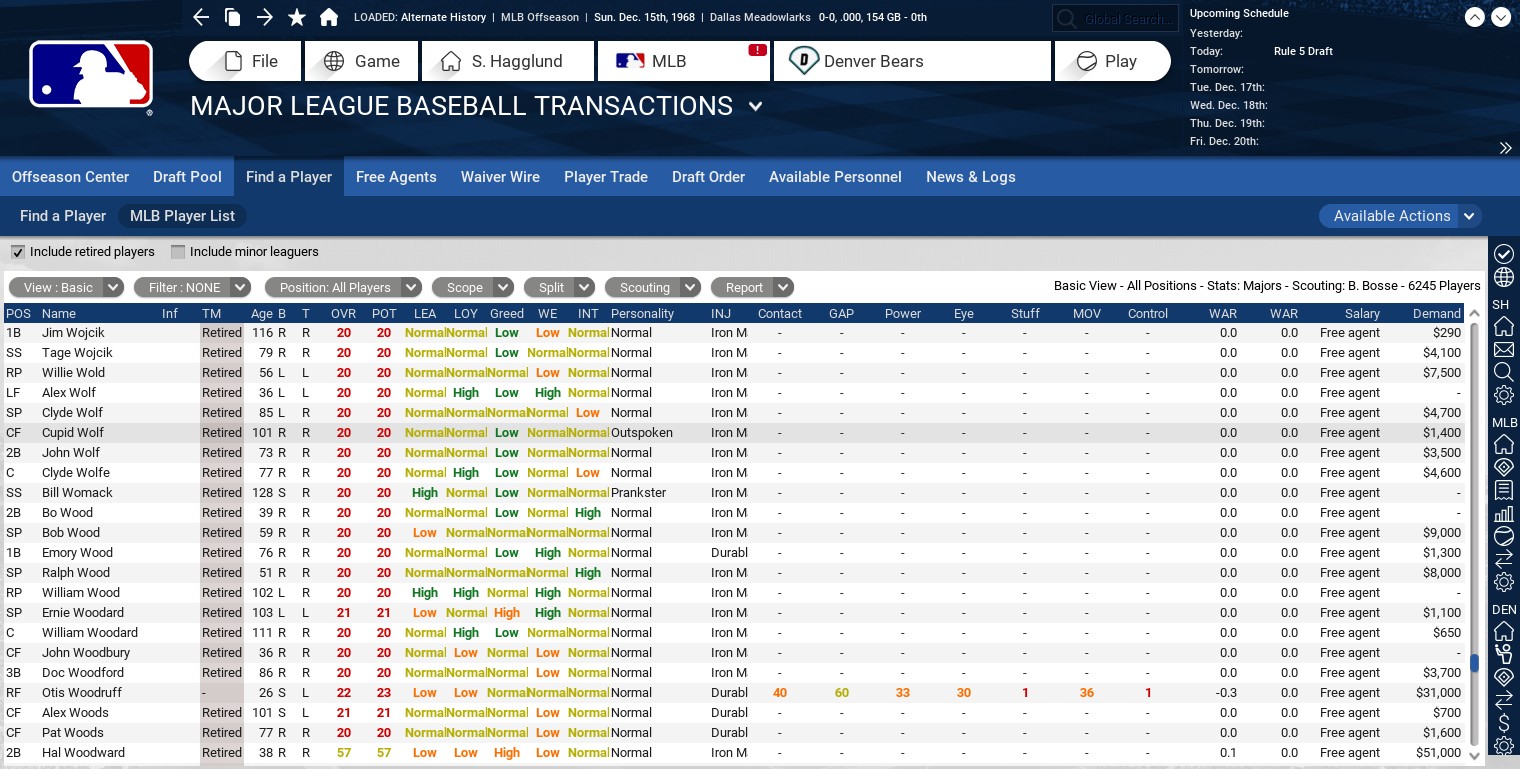This screenshot has height=769, width=1520.
Task: Open the Denver Bears team menu
Action: click(912, 61)
